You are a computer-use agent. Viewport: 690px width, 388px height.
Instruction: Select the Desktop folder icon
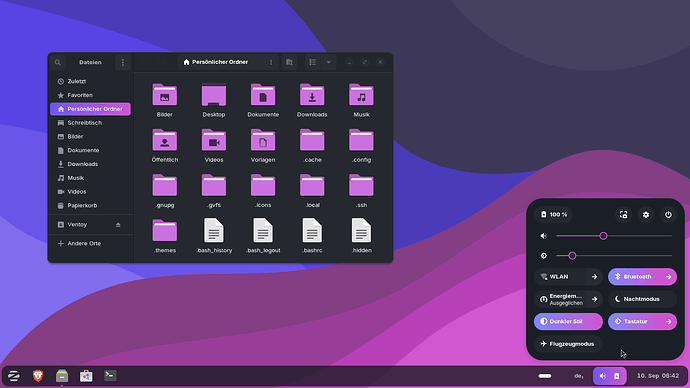[214, 95]
